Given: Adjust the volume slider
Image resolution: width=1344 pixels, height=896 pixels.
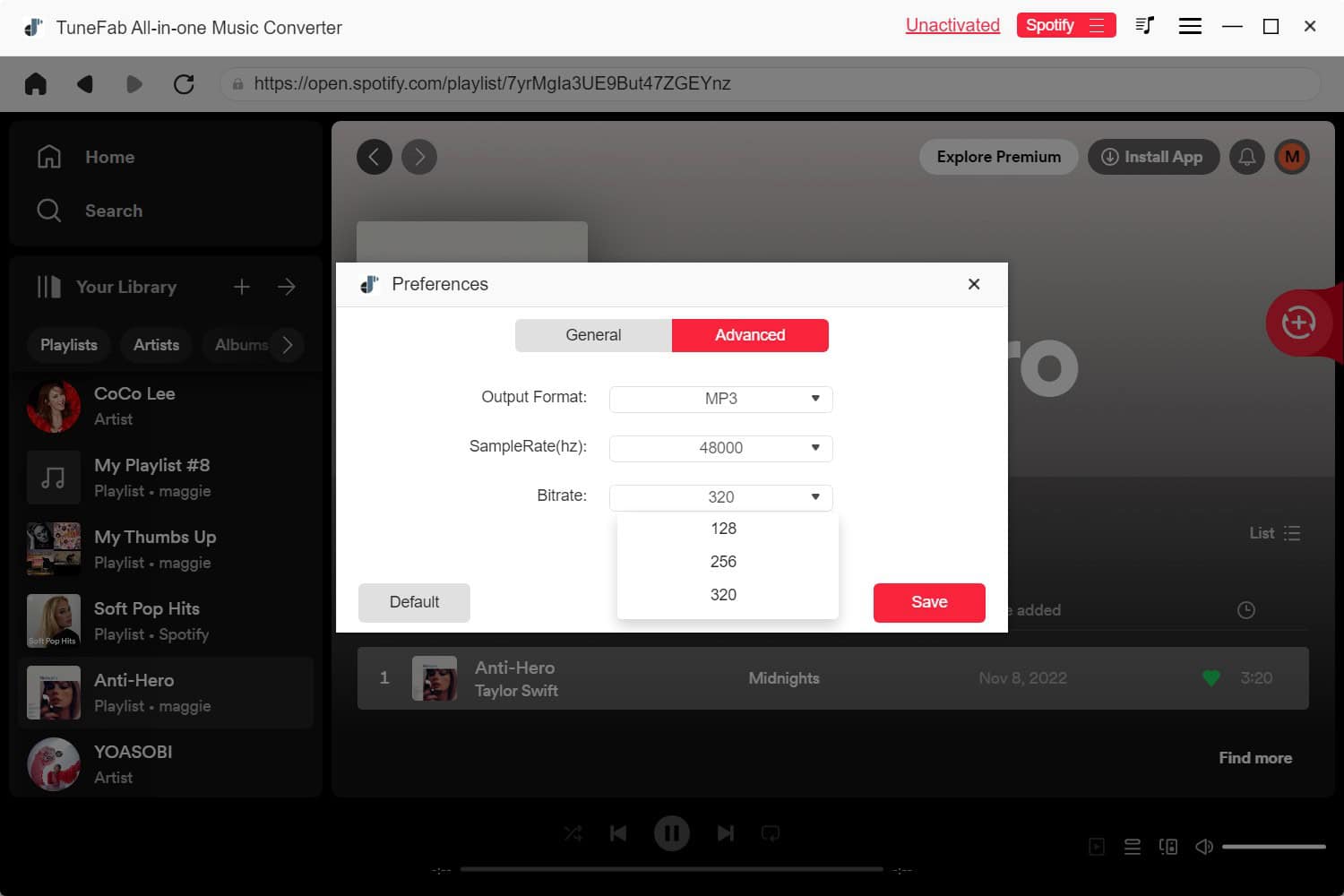Looking at the screenshot, I should click(1272, 846).
